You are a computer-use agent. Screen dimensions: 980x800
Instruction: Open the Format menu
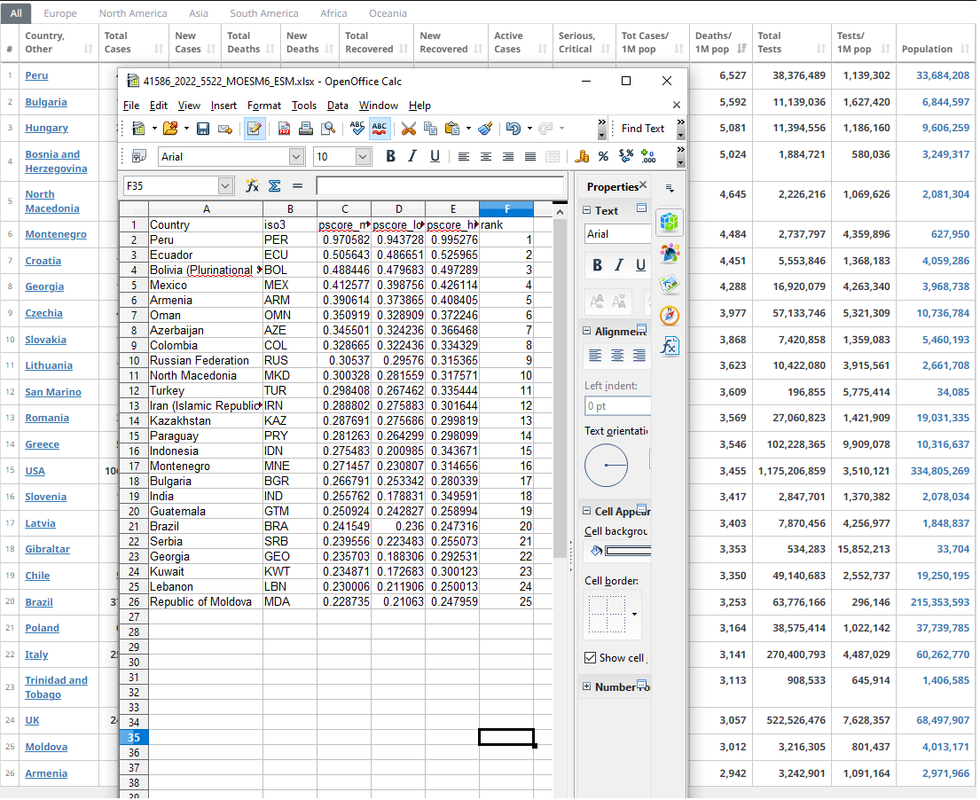[264, 106]
